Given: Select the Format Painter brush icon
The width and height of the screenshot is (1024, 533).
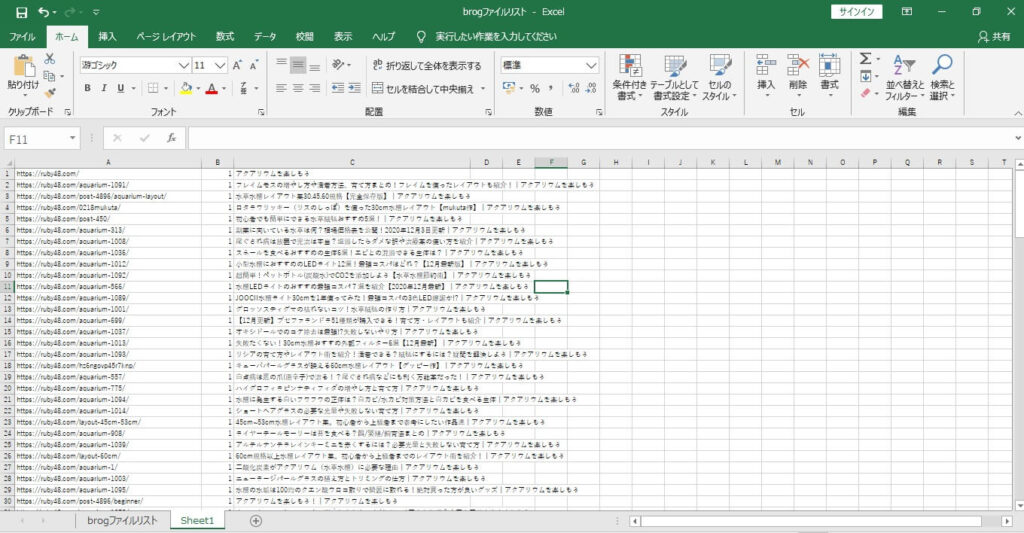Looking at the screenshot, I should click(x=49, y=93).
